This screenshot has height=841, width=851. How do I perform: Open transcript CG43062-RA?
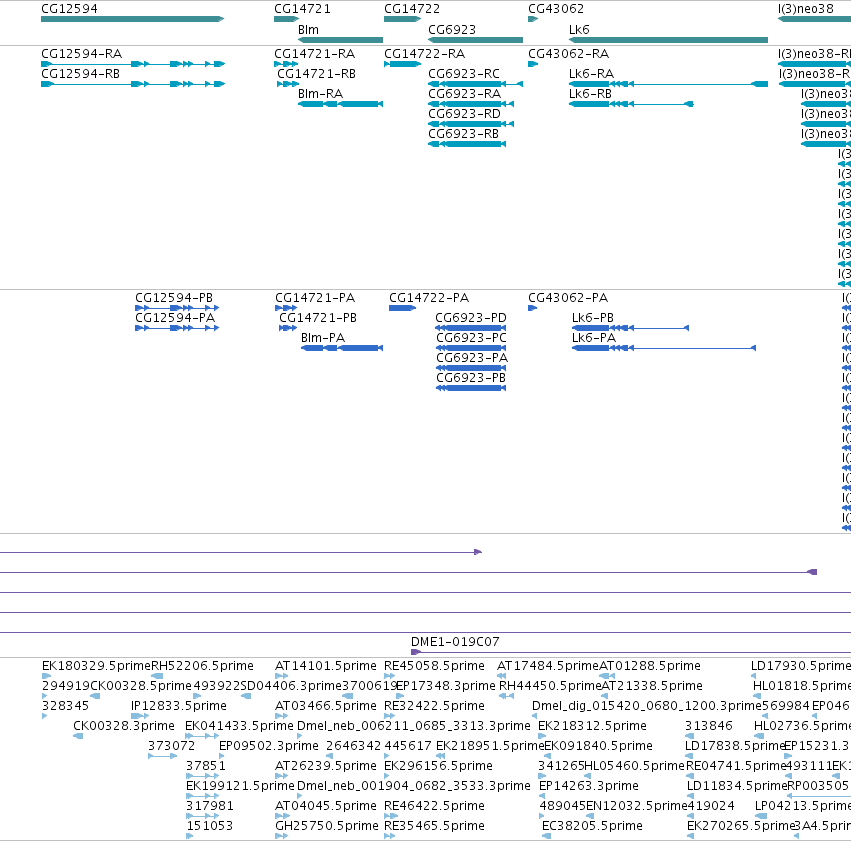pos(568,54)
